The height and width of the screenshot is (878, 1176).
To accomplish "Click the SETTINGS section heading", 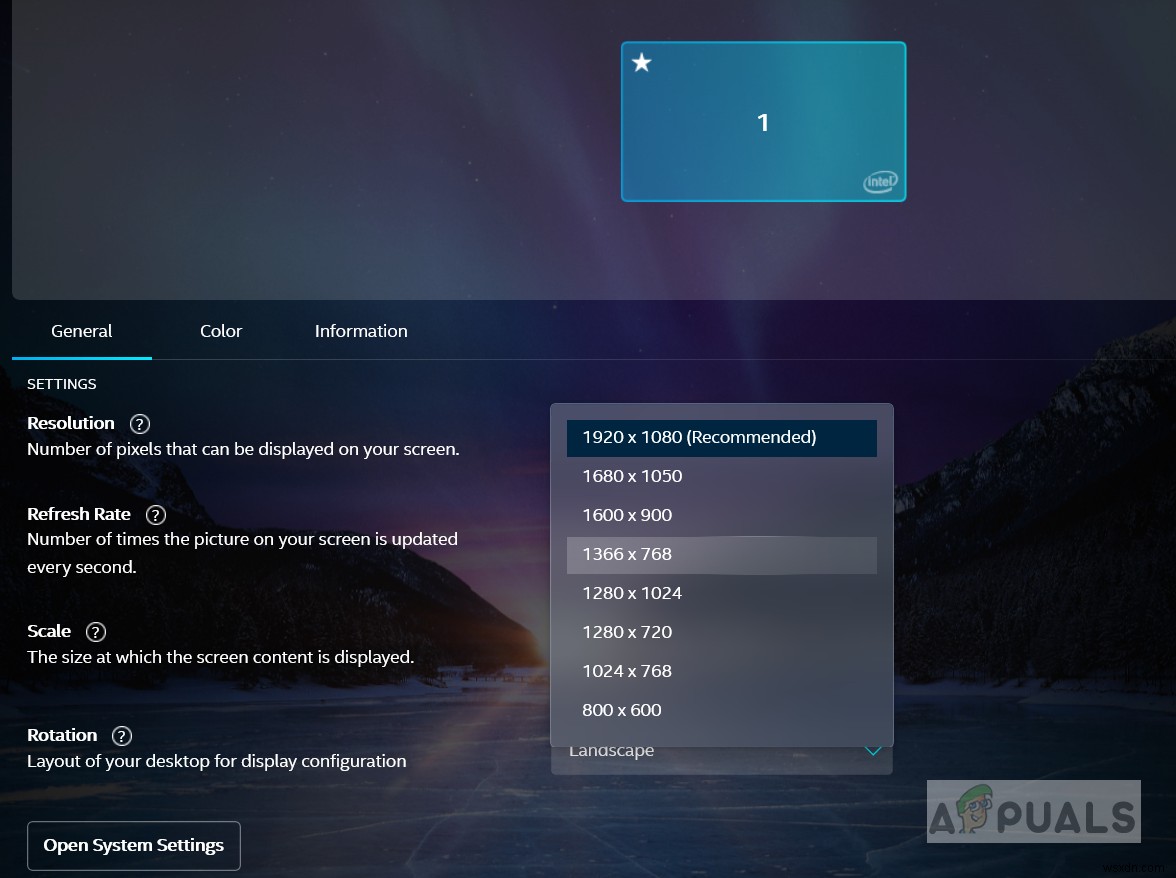I will [x=62, y=385].
